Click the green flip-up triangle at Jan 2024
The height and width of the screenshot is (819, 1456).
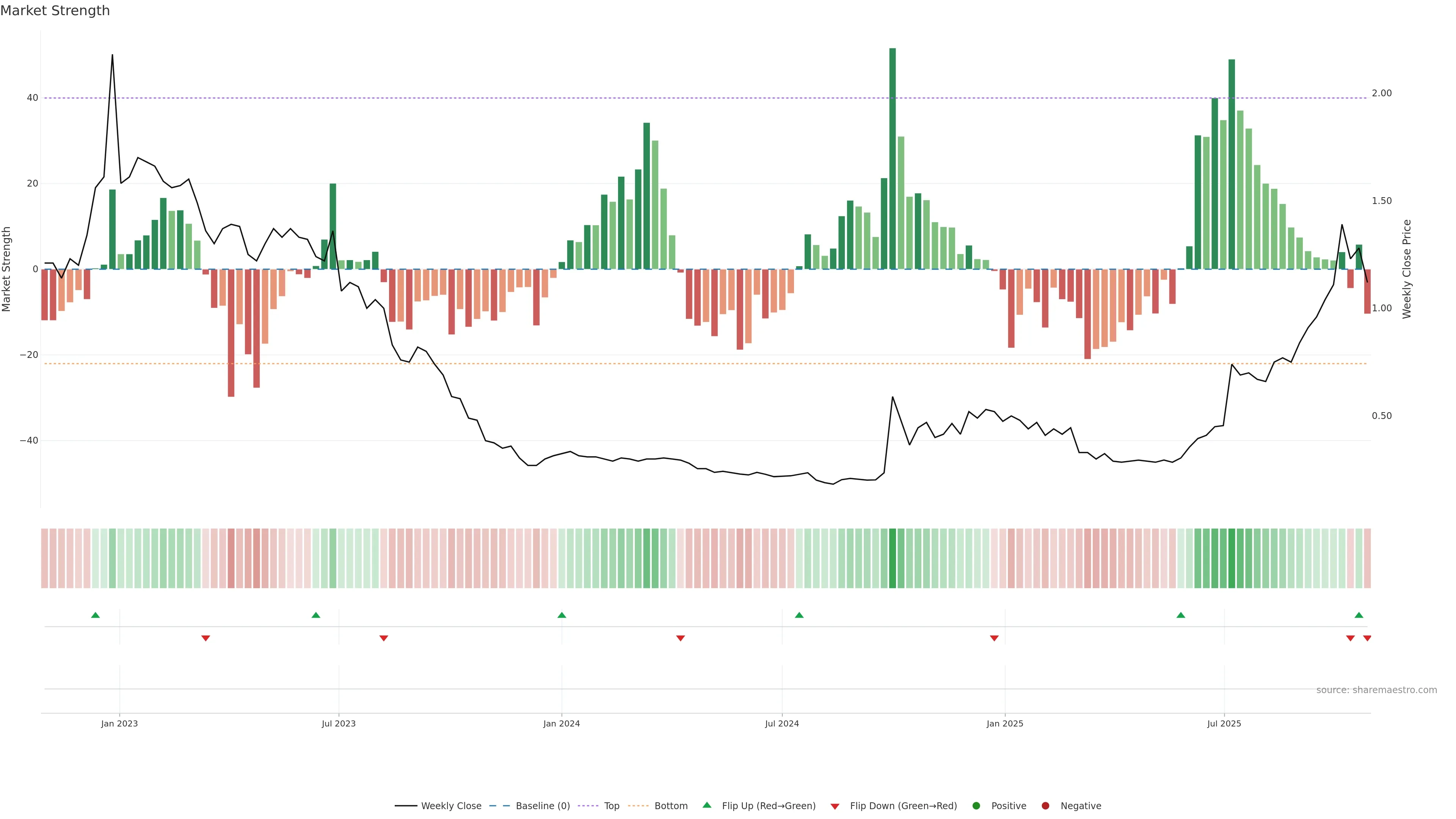click(x=561, y=615)
